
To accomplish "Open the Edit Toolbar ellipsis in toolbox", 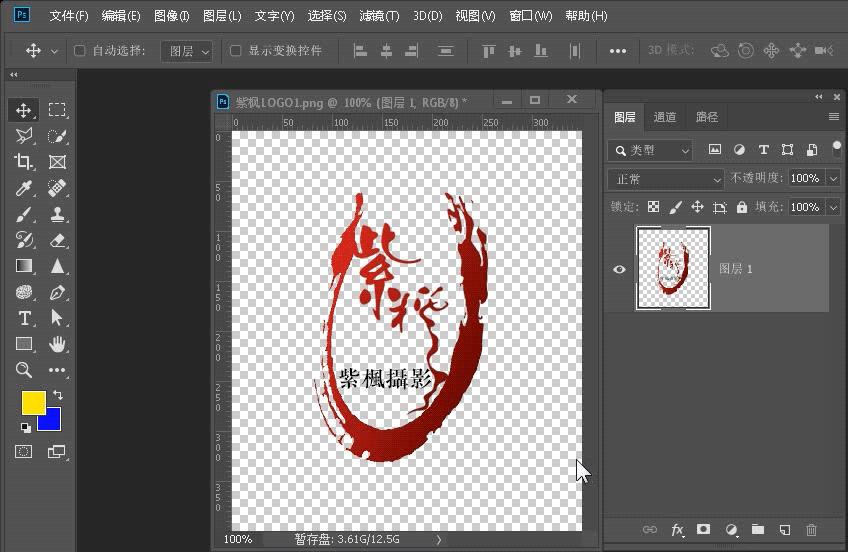I will click(57, 370).
